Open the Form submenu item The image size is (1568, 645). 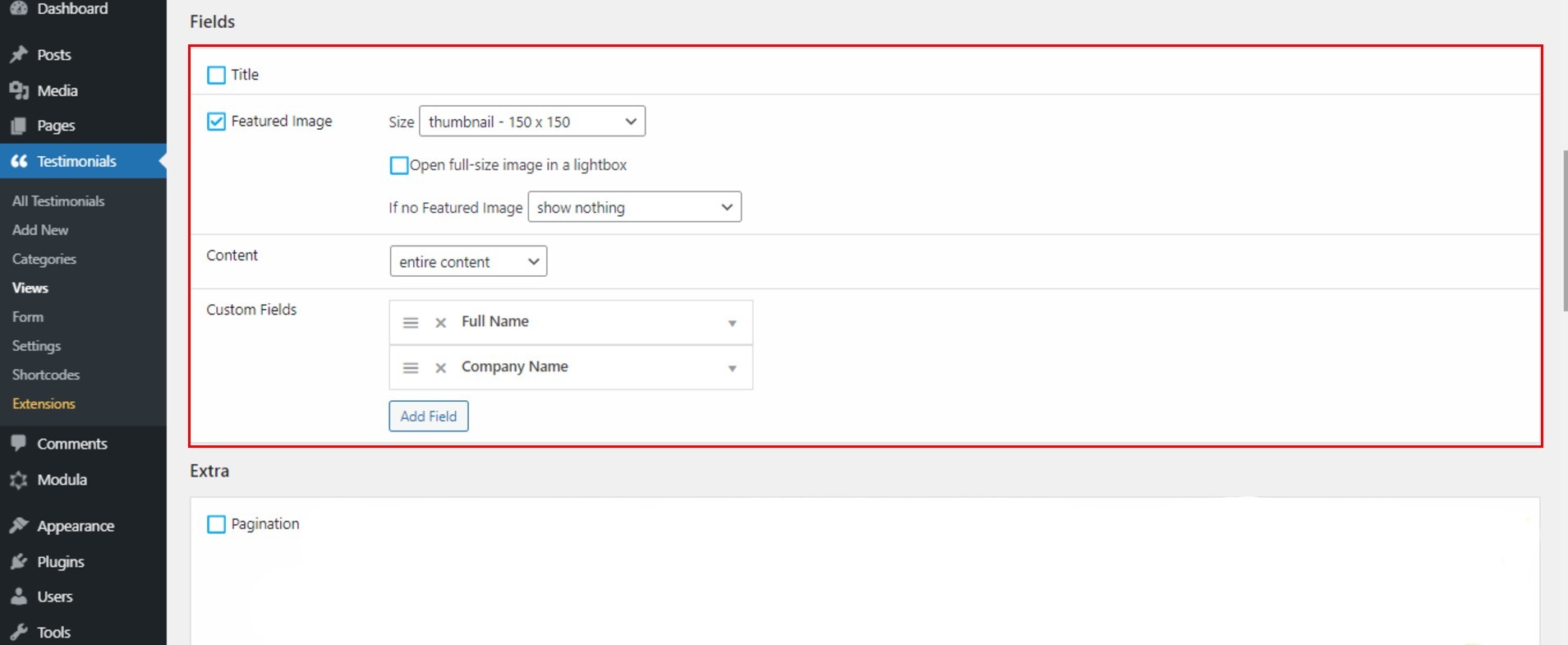tap(28, 317)
